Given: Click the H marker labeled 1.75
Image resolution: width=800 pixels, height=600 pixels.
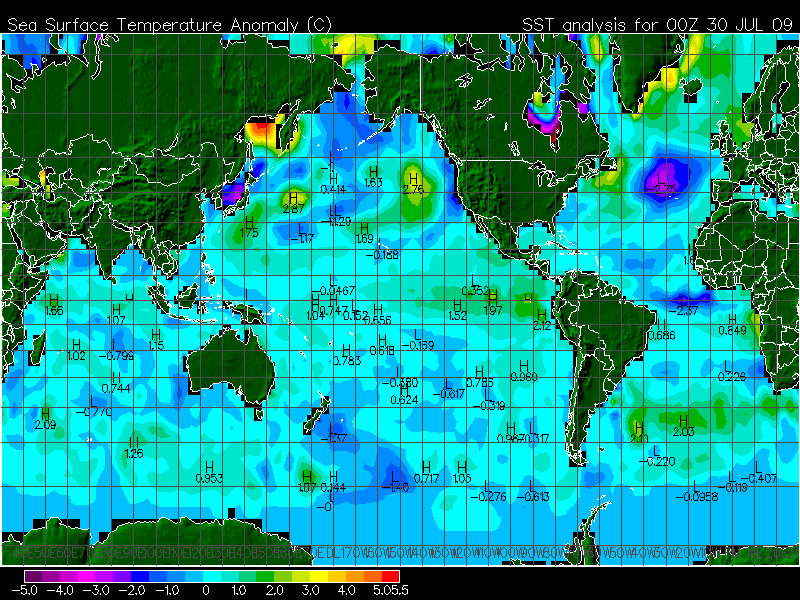Looking at the screenshot, I should pos(249,221).
